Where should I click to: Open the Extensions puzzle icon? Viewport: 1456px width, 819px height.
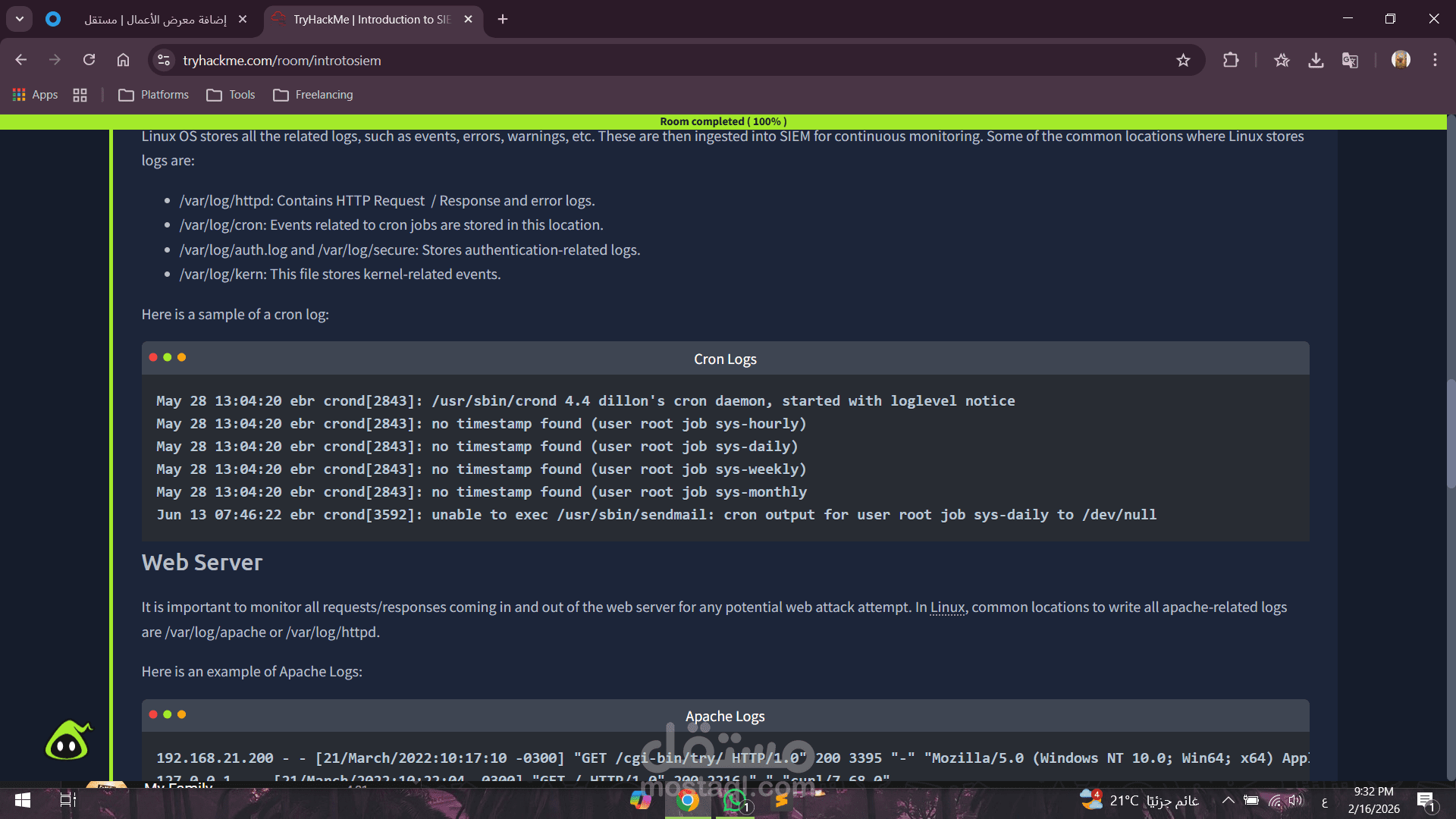(x=1231, y=60)
